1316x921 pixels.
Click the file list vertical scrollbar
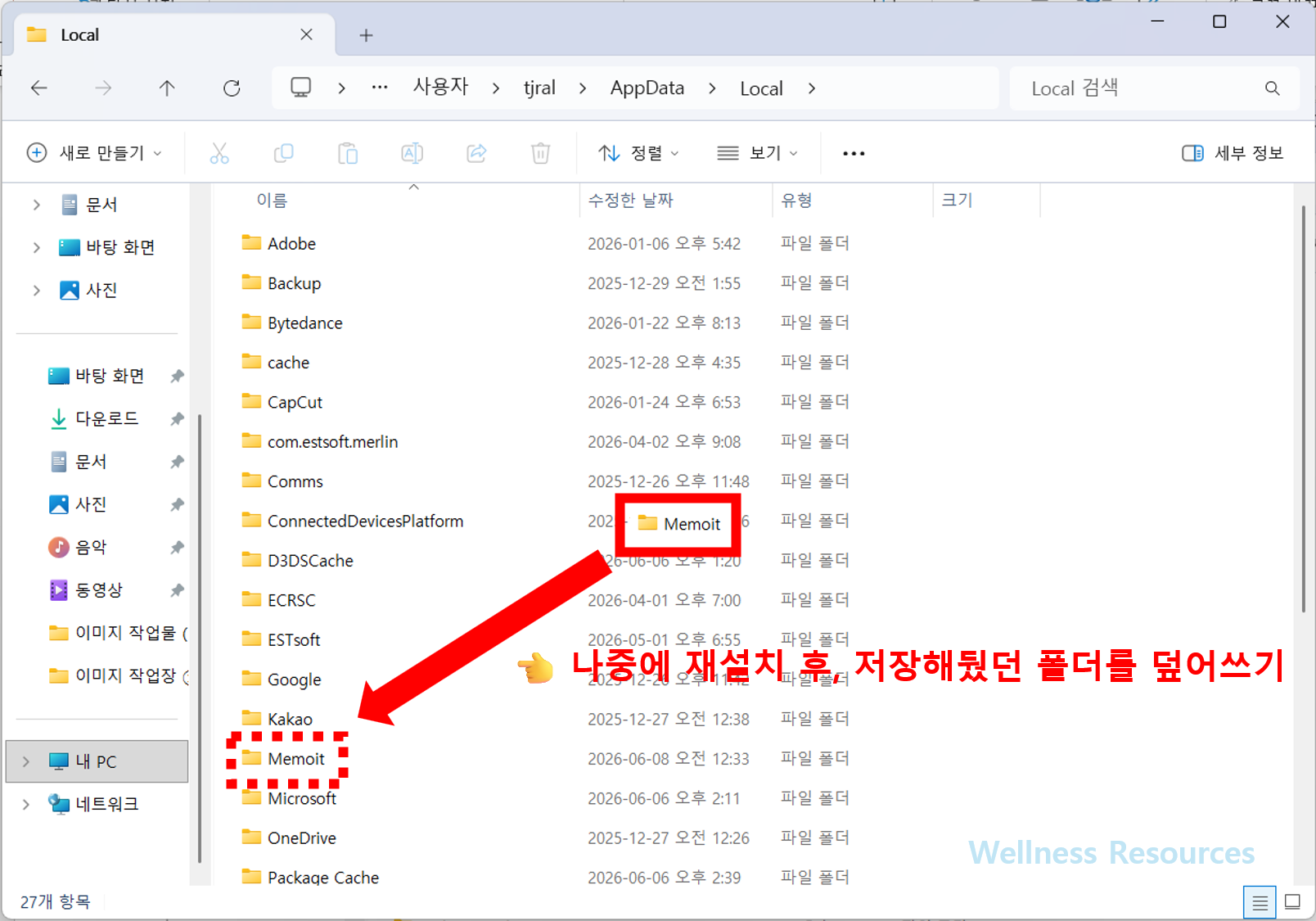[1303, 409]
